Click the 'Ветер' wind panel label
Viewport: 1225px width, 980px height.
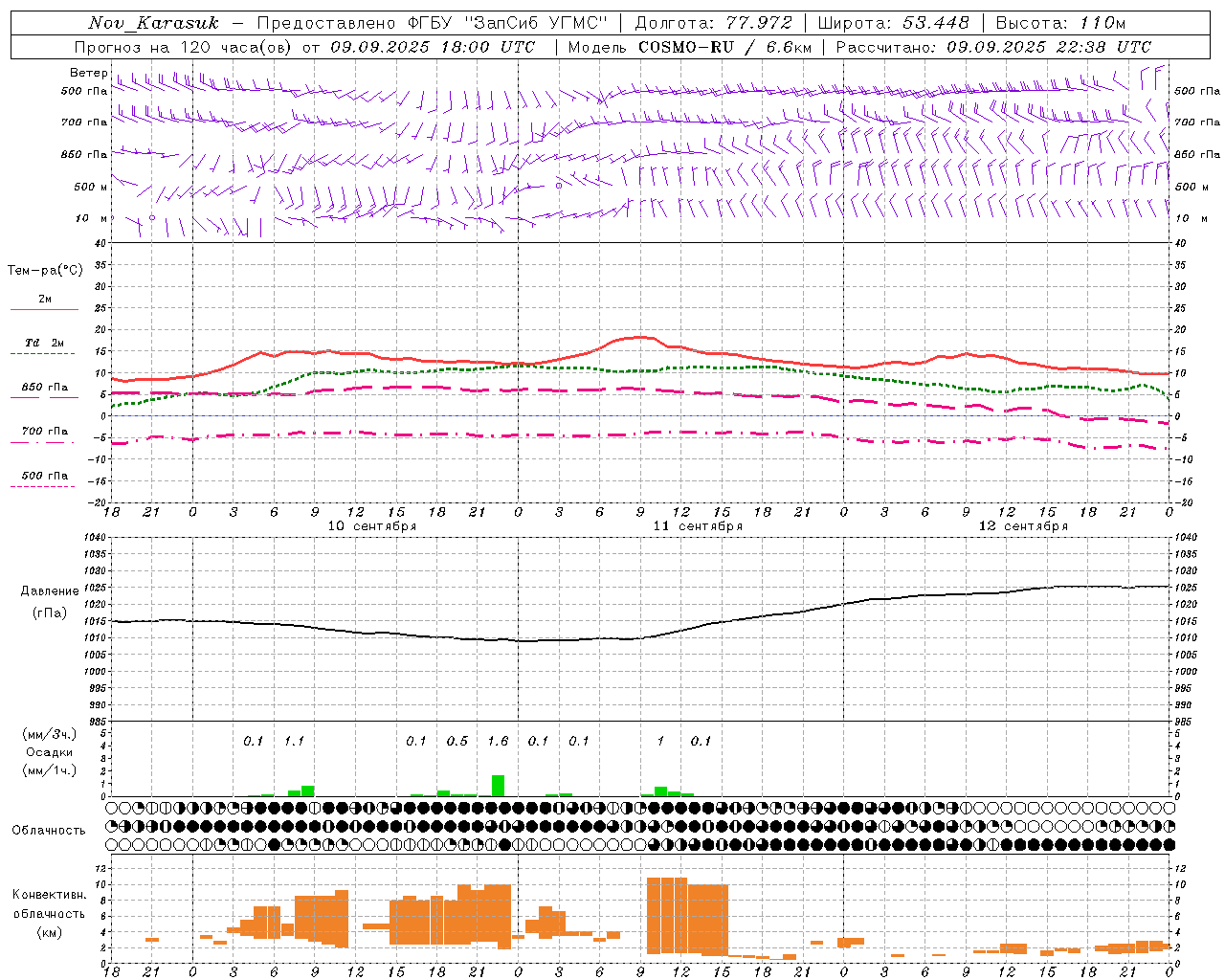pyautogui.click(x=88, y=73)
